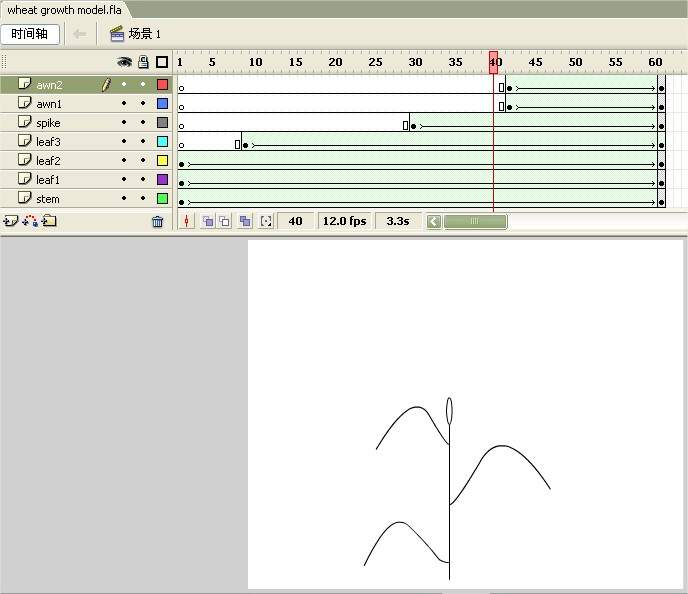Click the timeline scroll left arrow
Screen dimensions: 688x594
click(434, 222)
